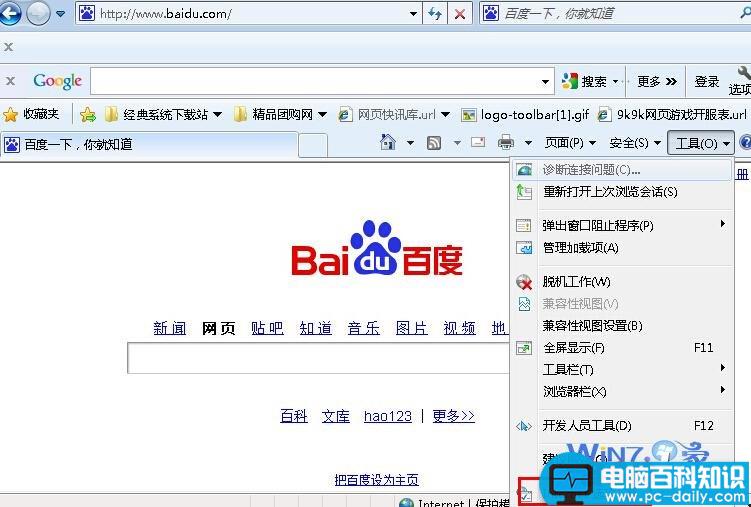Select 管理加载项(A) from the menu

(622, 248)
